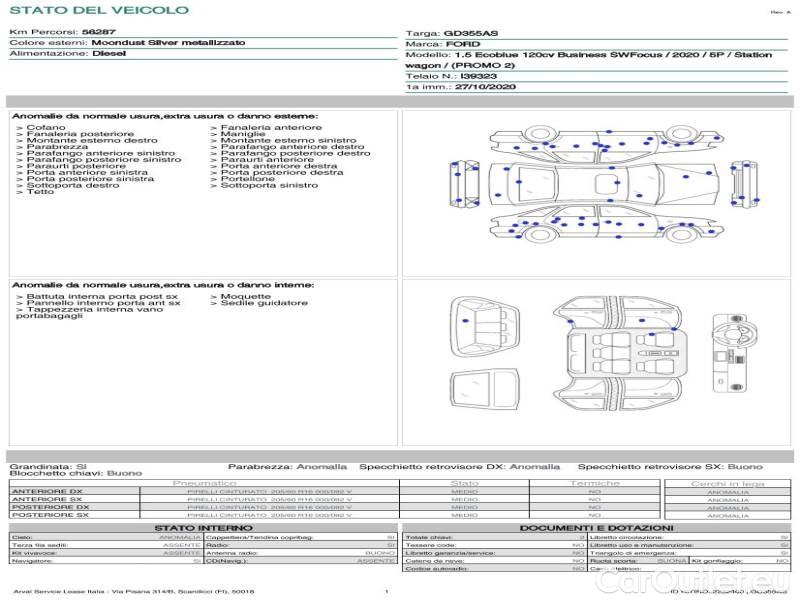Click the 'Cerchi in lega' column header
Image resolution: width=800 pixels, height=600 pixels.
pyautogui.click(x=727, y=483)
